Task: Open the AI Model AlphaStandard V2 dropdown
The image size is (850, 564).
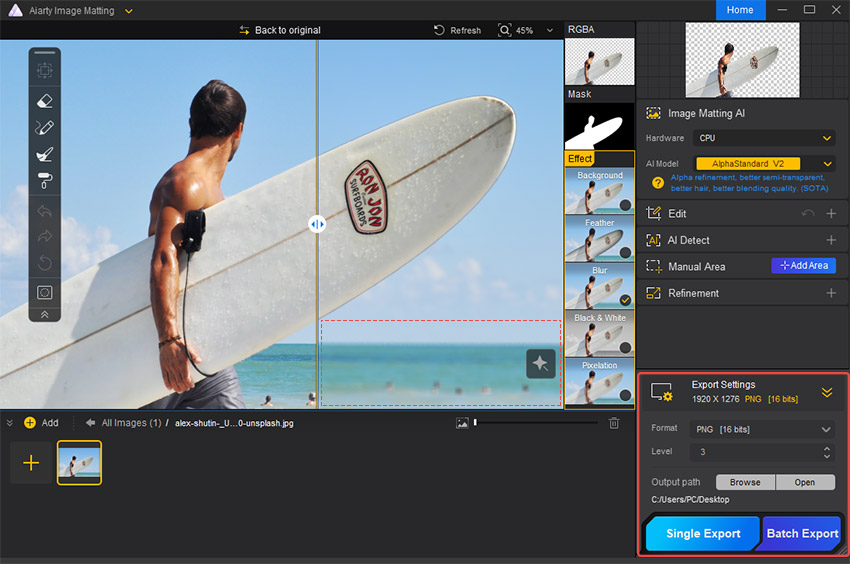Action: (764, 163)
